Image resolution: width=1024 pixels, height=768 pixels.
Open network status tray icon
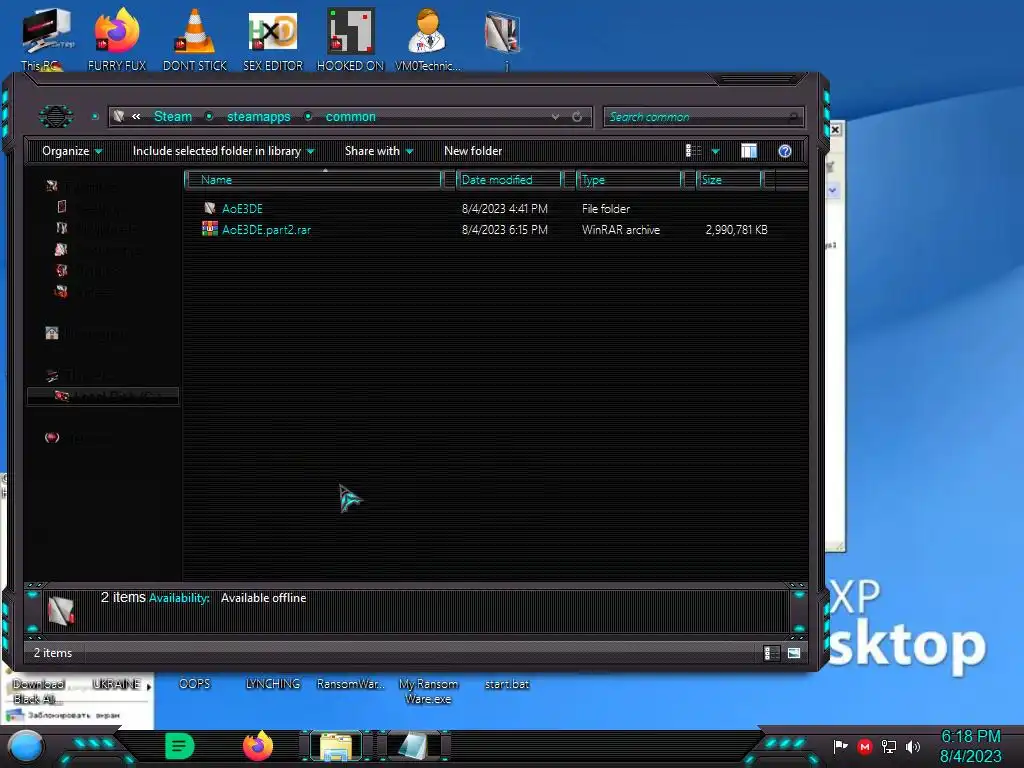[x=889, y=746]
